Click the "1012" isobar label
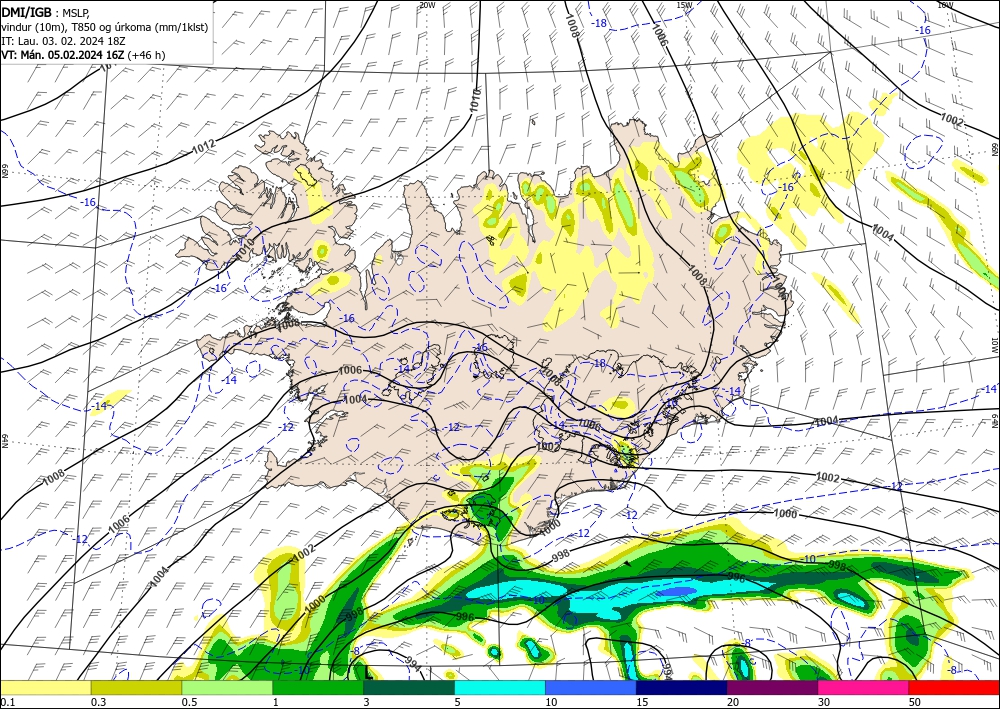Screen dimensions: 1000x709 tap(204, 146)
